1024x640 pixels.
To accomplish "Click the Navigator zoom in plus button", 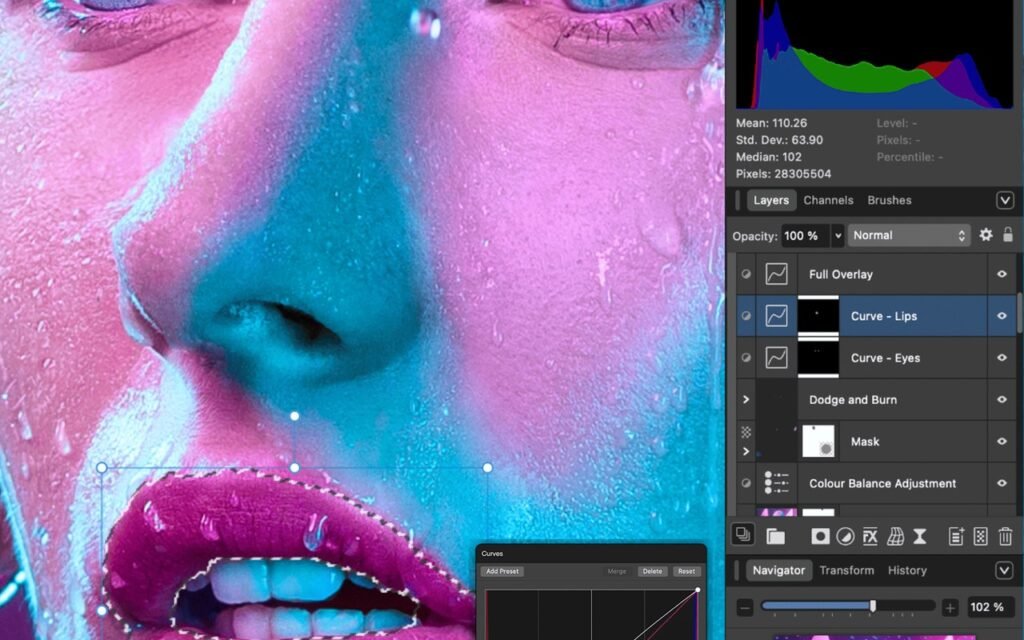I will [950, 607].
